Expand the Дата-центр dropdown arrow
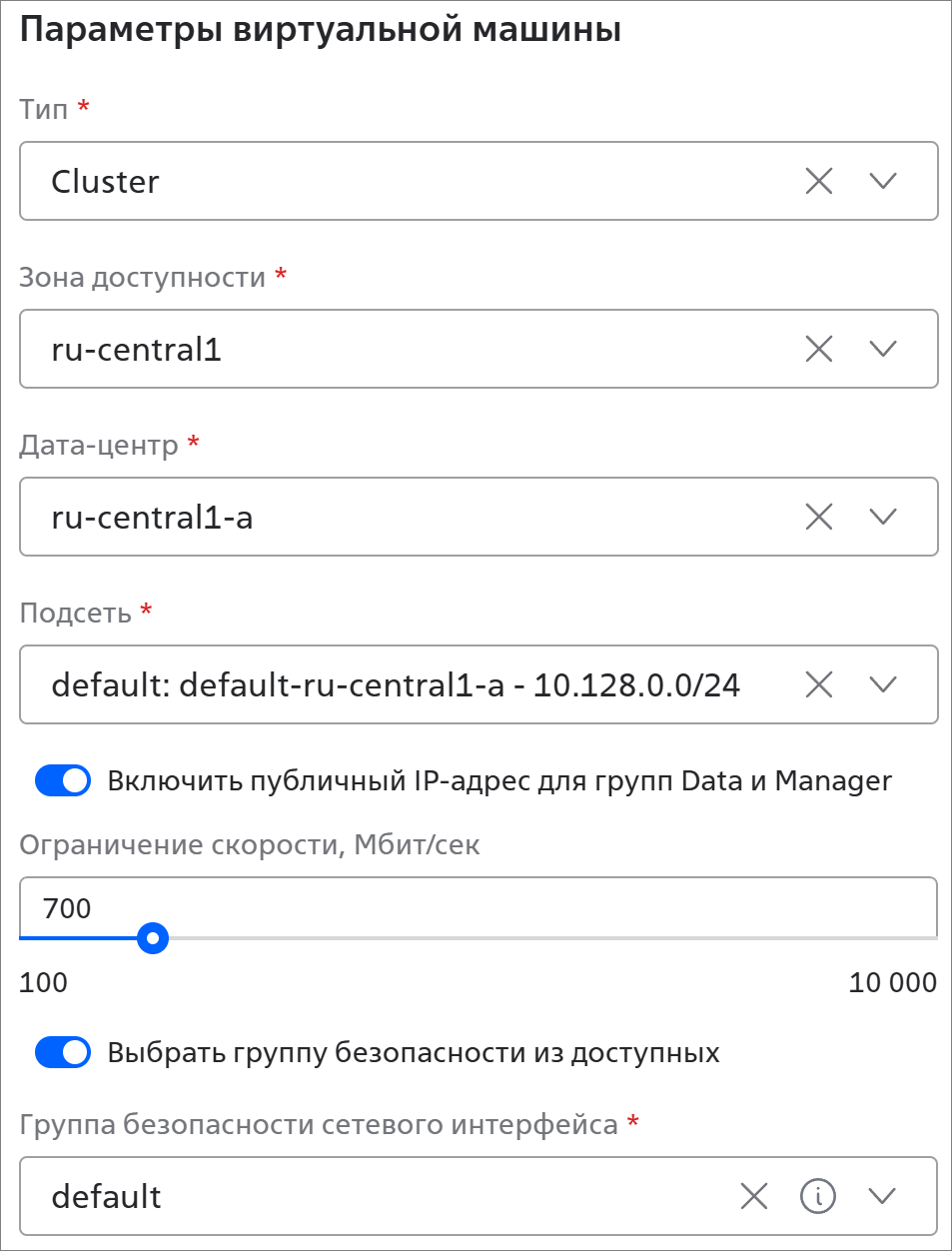 [883, 517]
